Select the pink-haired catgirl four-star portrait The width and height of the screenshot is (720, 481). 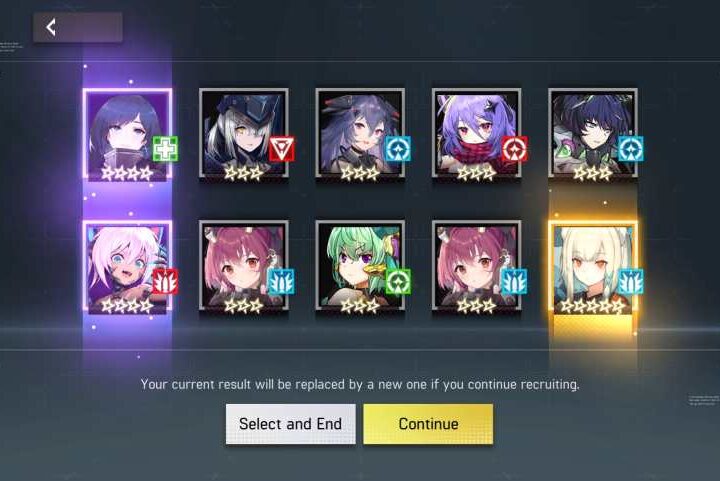(x=127, y=267)
